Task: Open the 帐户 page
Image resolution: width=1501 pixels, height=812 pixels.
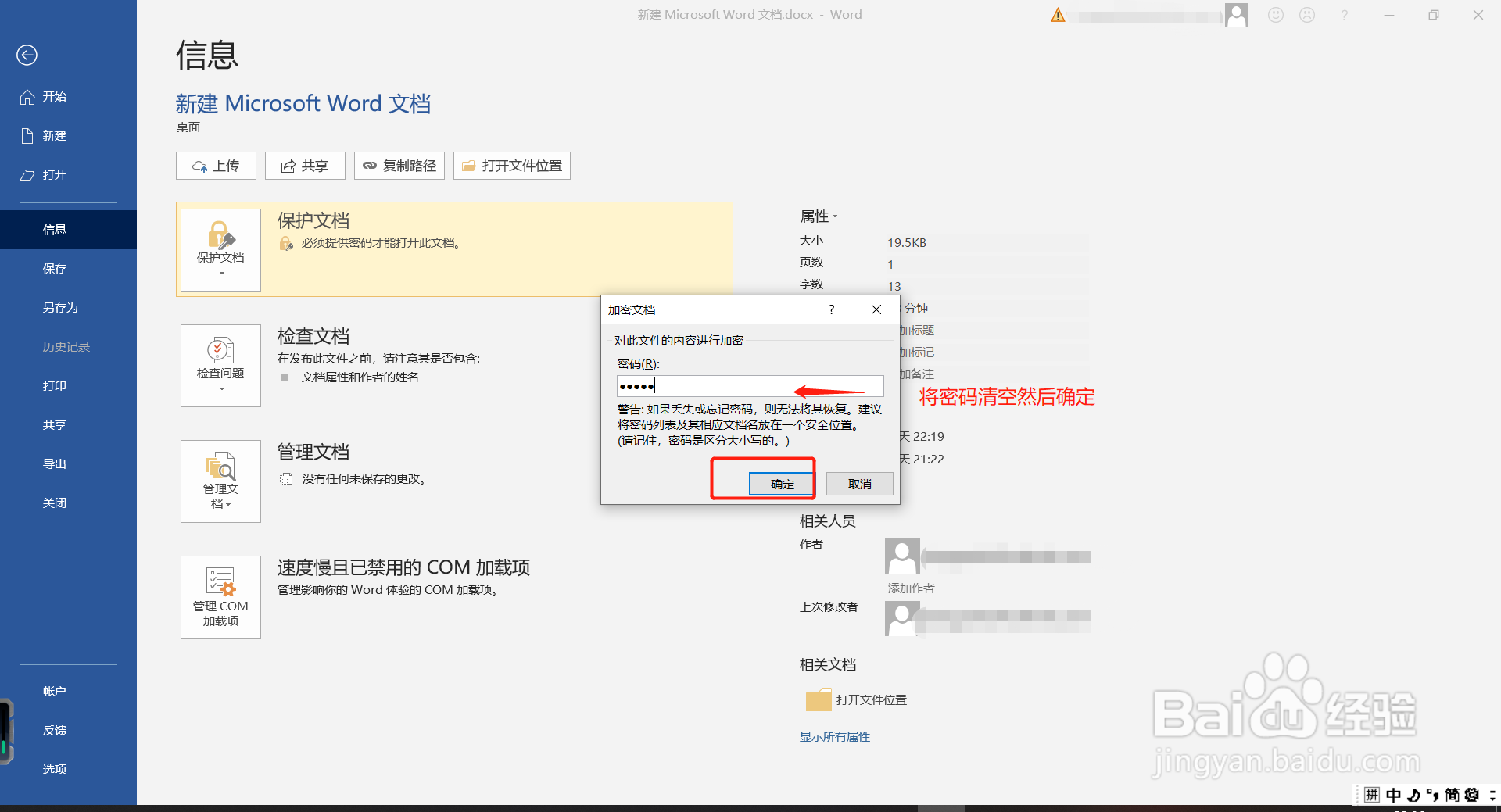Action: point(68,692)
